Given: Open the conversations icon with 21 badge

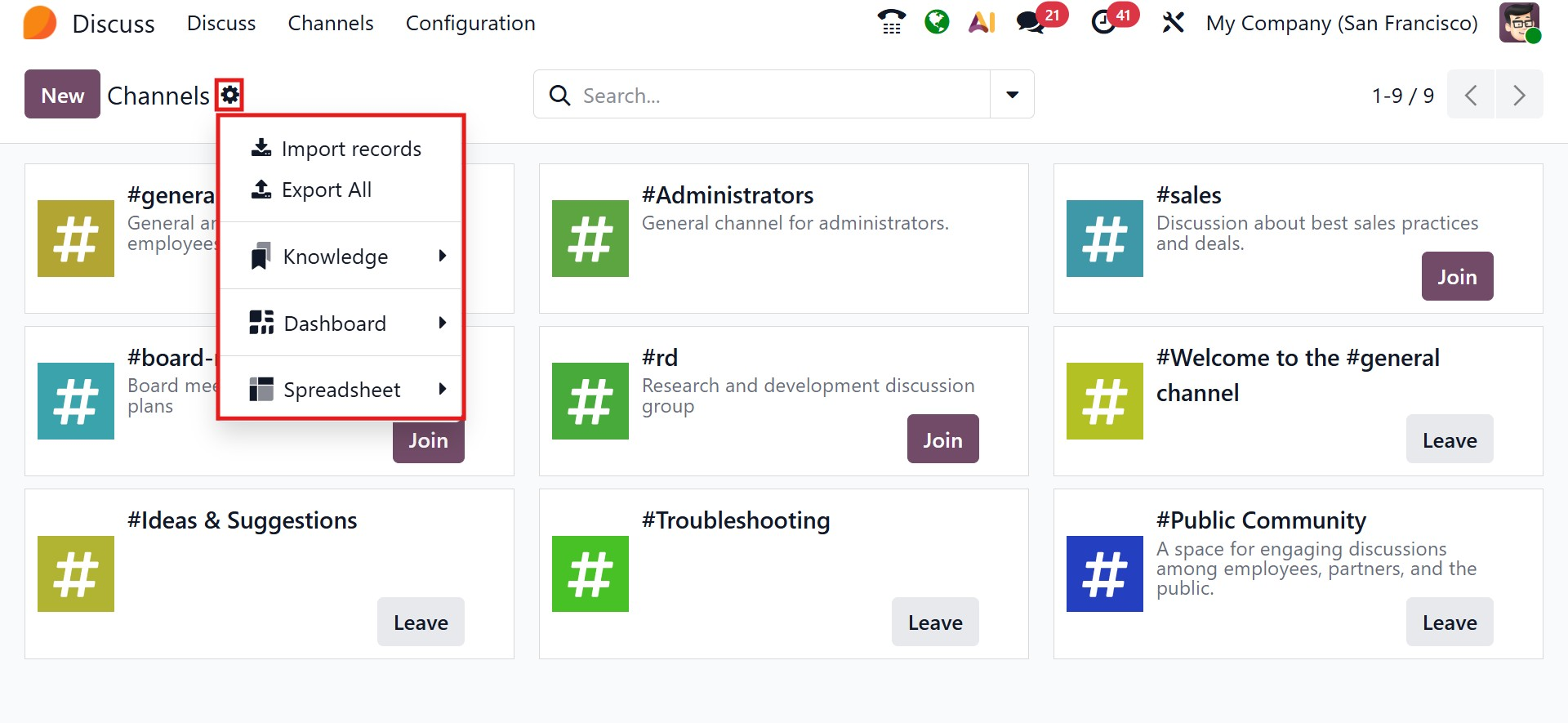Looking at the screenshot, I should tap(1031, 22).
